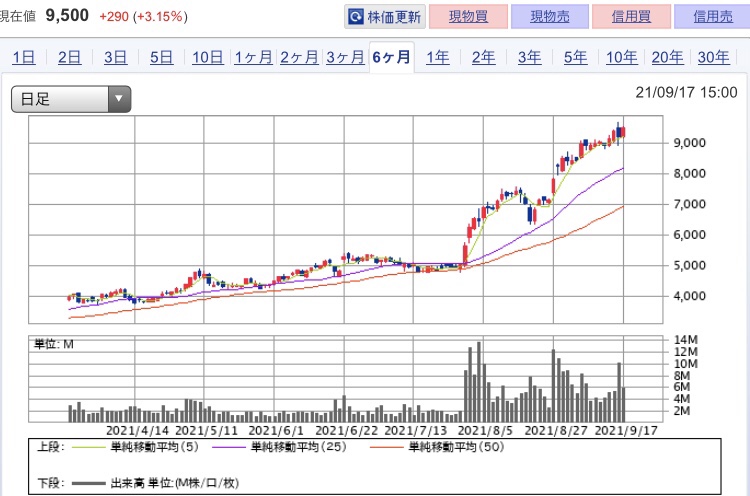This screenshot has height=496, width=750.
Task: Click the 2021/6/22 date label
Action: click(x=346, y=430)
